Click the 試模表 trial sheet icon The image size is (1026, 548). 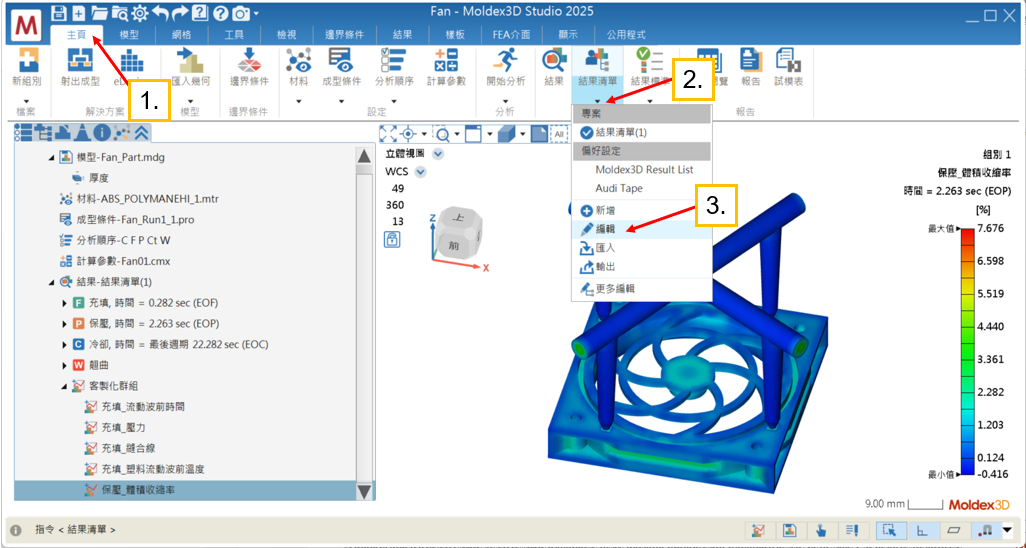[788, 60]
